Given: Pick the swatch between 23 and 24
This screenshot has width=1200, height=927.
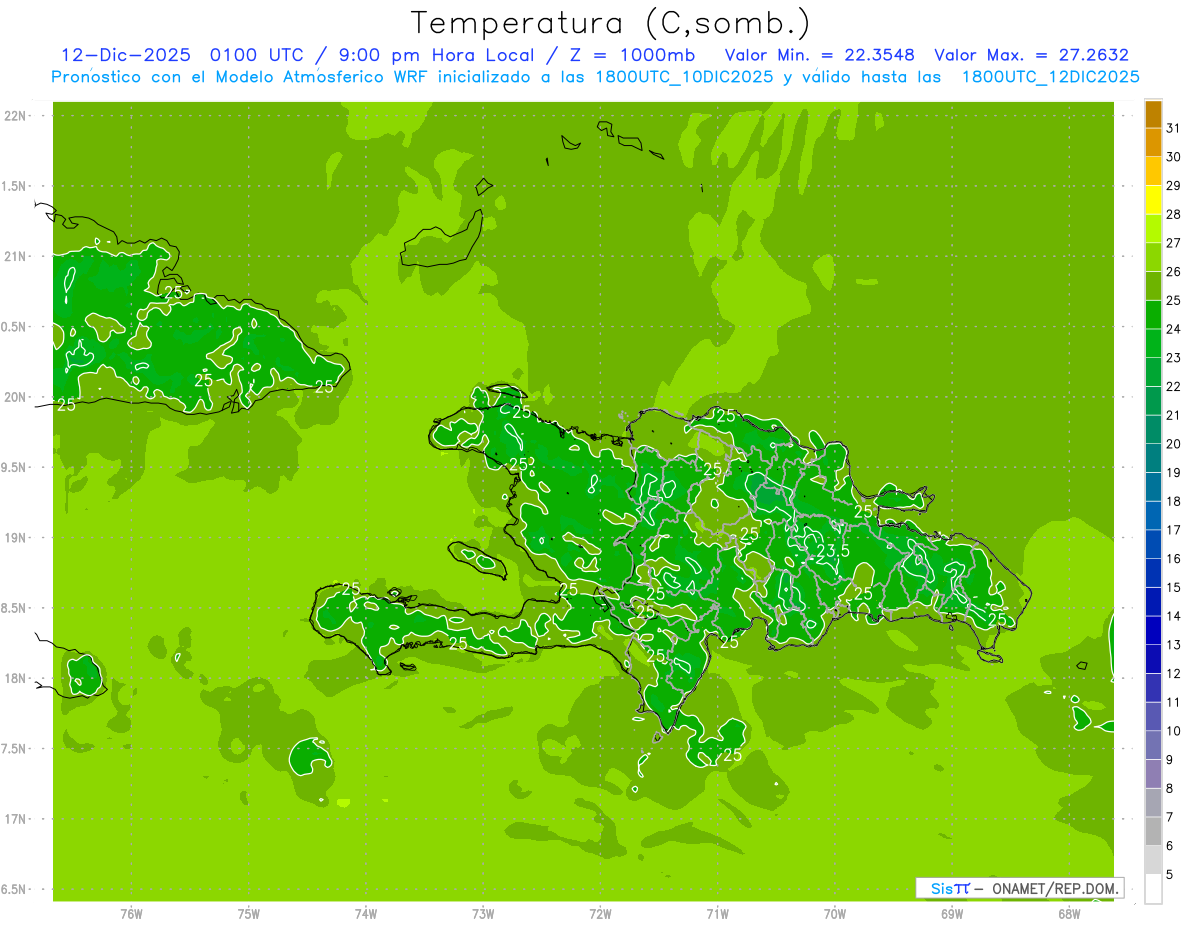Looking at the screenshot, I should coord(1153,344).
